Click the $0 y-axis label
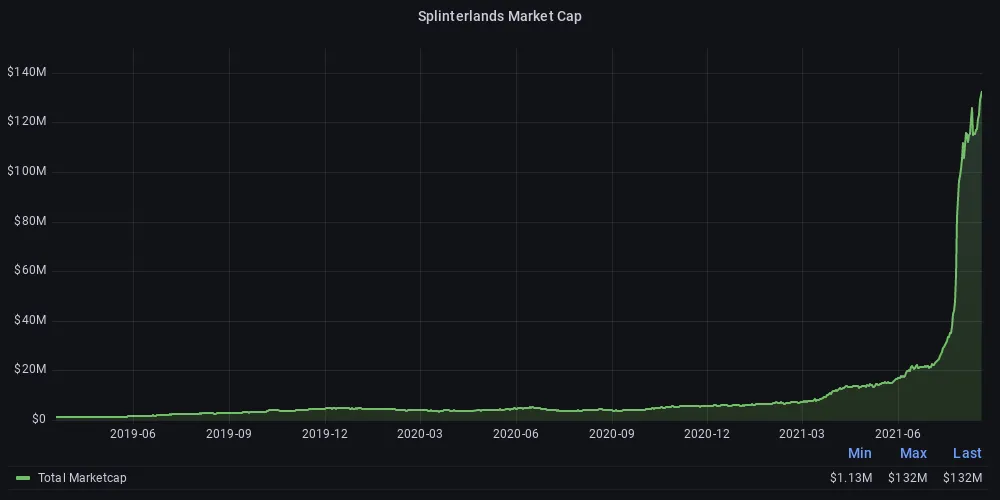Viewport: 1000px width, 500px height. pyautogui.click(x=39, y=419)
